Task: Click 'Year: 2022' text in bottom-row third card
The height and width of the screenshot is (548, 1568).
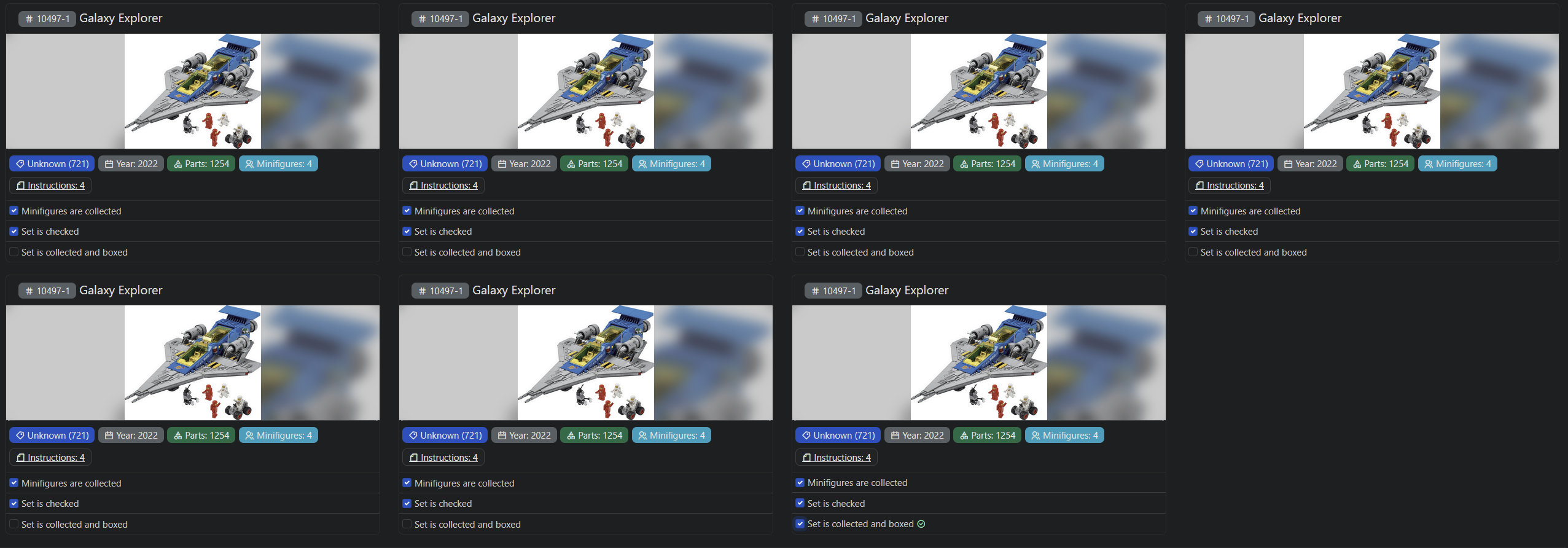Action: click(923, 436)
